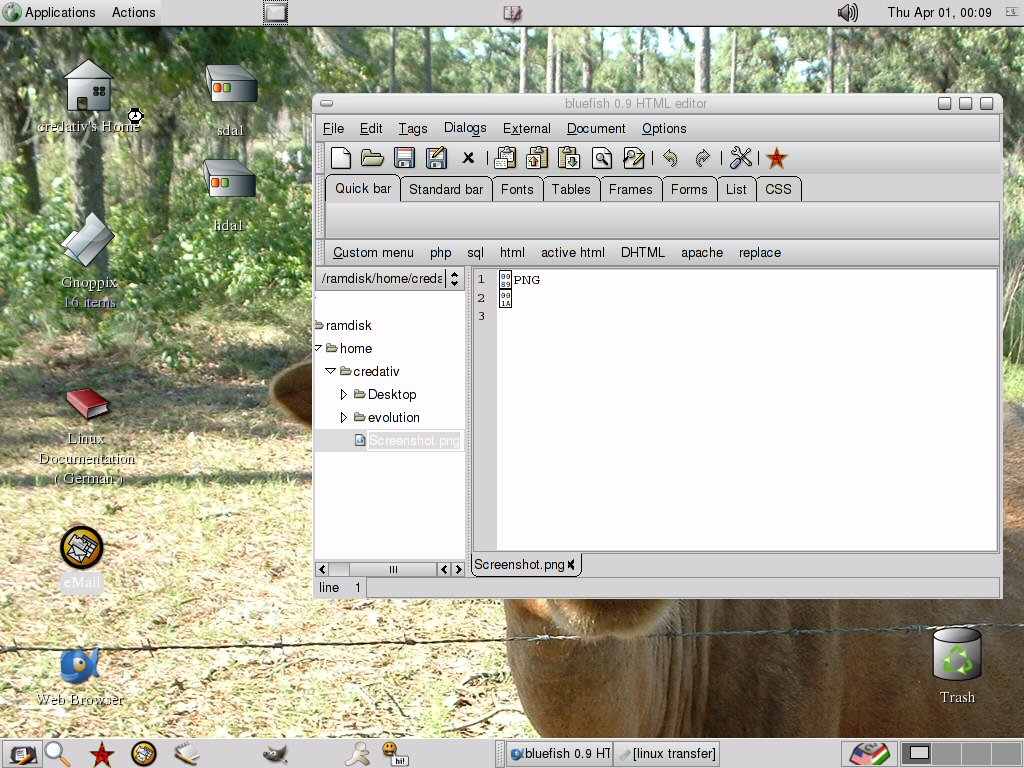
Task: Switch to the Tables tab
Action: 571,189
